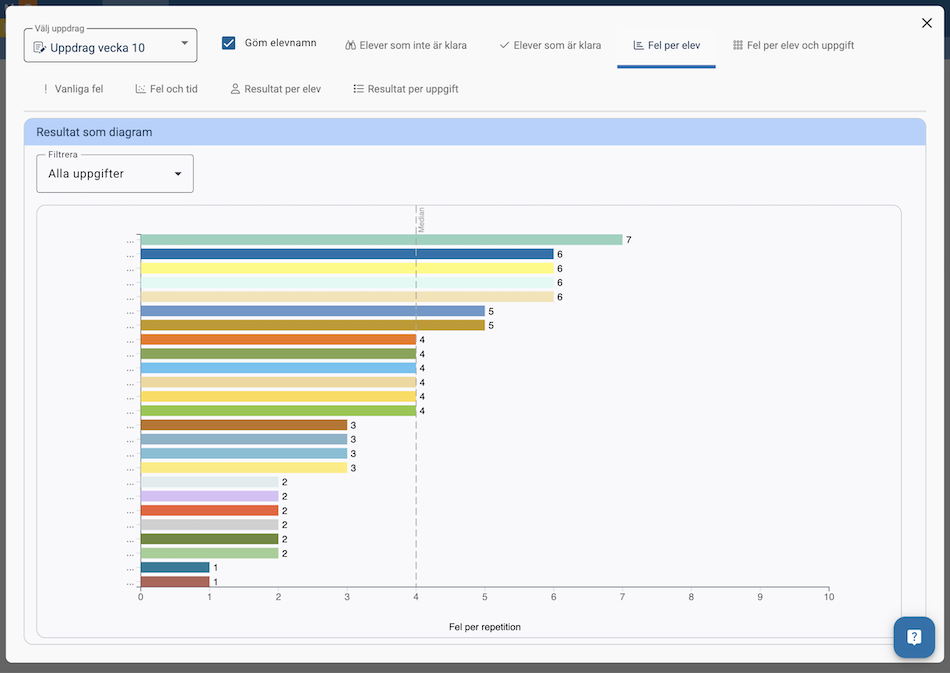Screen dimensions: 950x673
Task: Click the checkmark icon beside Elever som är klara
Action: [504, 46]
